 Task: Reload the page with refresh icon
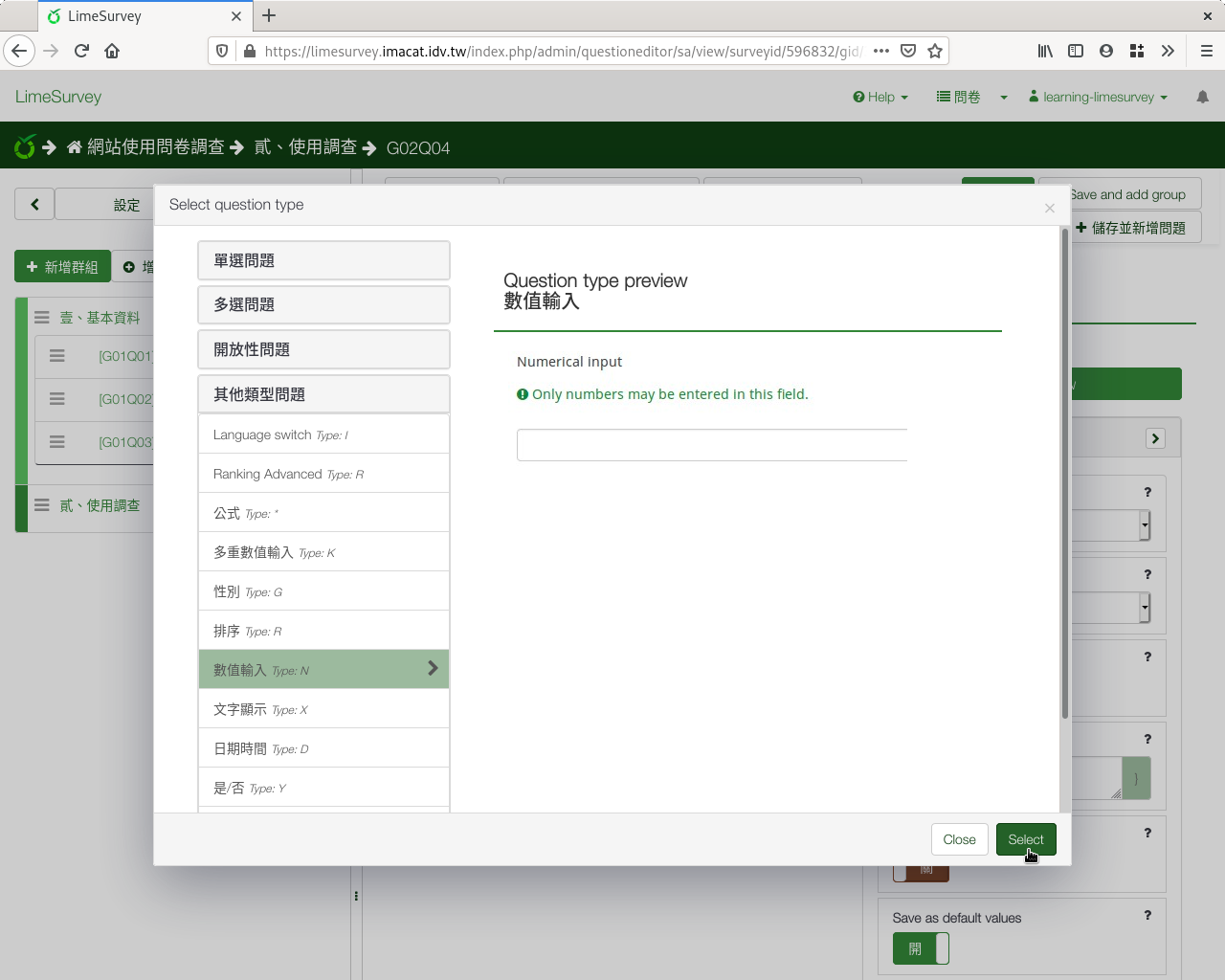81,51
